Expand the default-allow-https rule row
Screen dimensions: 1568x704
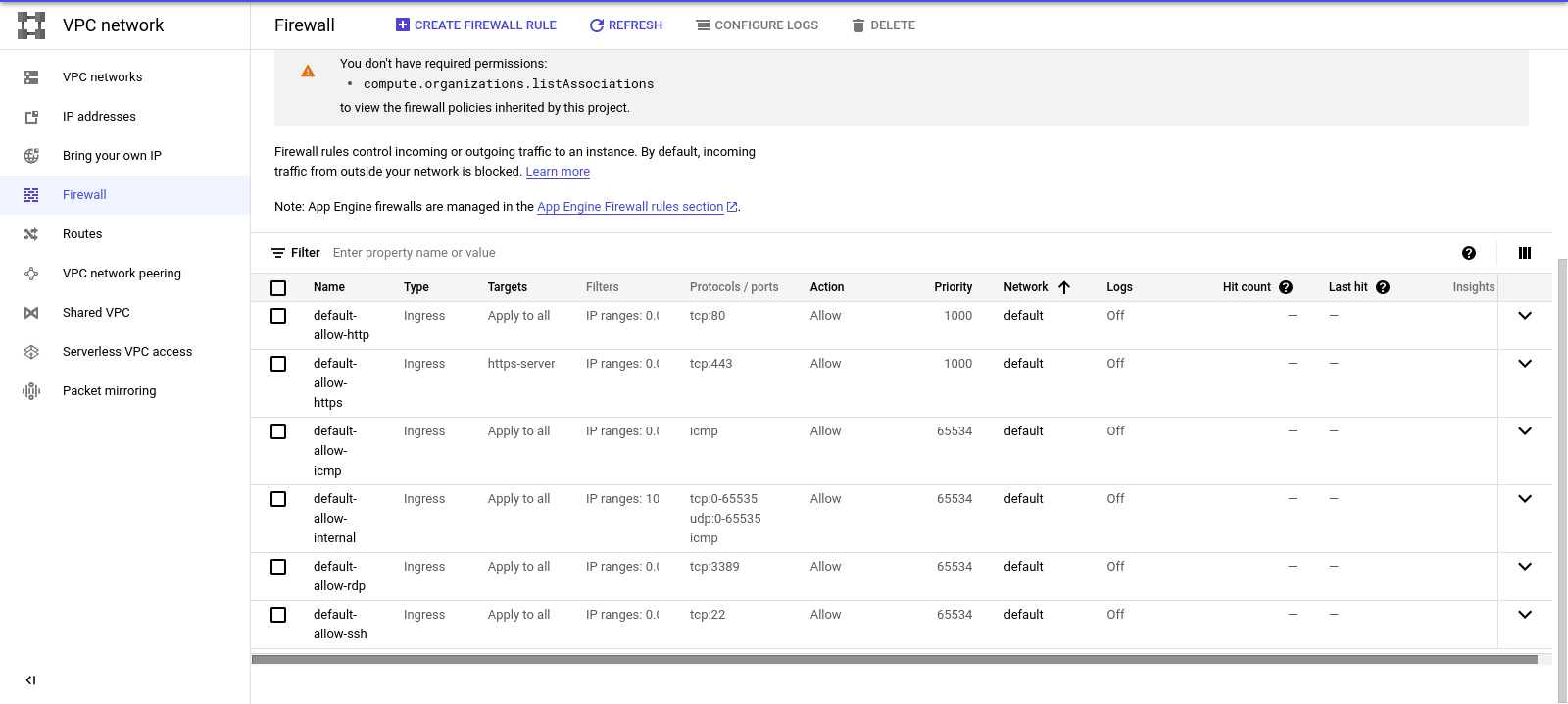pos(1525,364)
